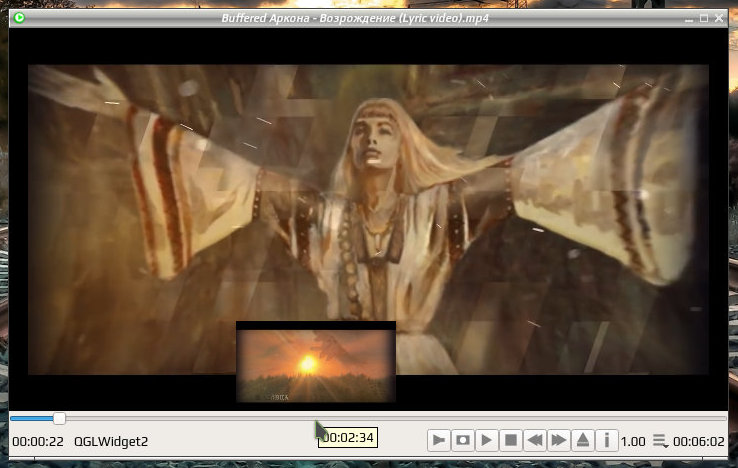The width and height of the screenshot is (738, 468).
Task: Click the screenshot capture button
Action: (462, 441)
